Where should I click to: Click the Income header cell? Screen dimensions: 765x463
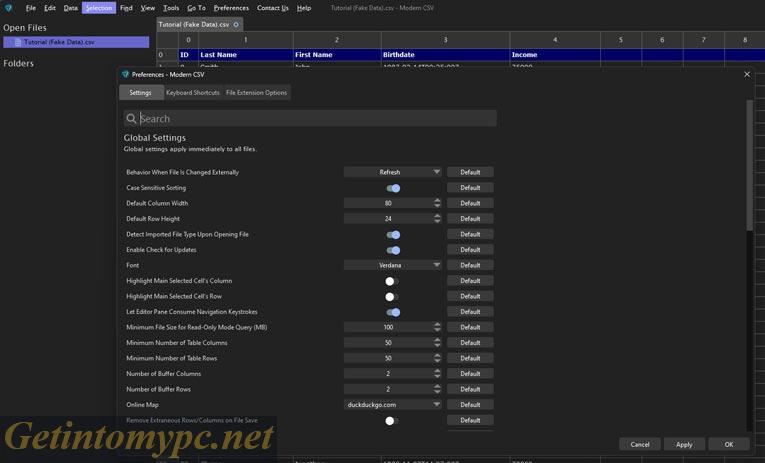coord(555,55)
